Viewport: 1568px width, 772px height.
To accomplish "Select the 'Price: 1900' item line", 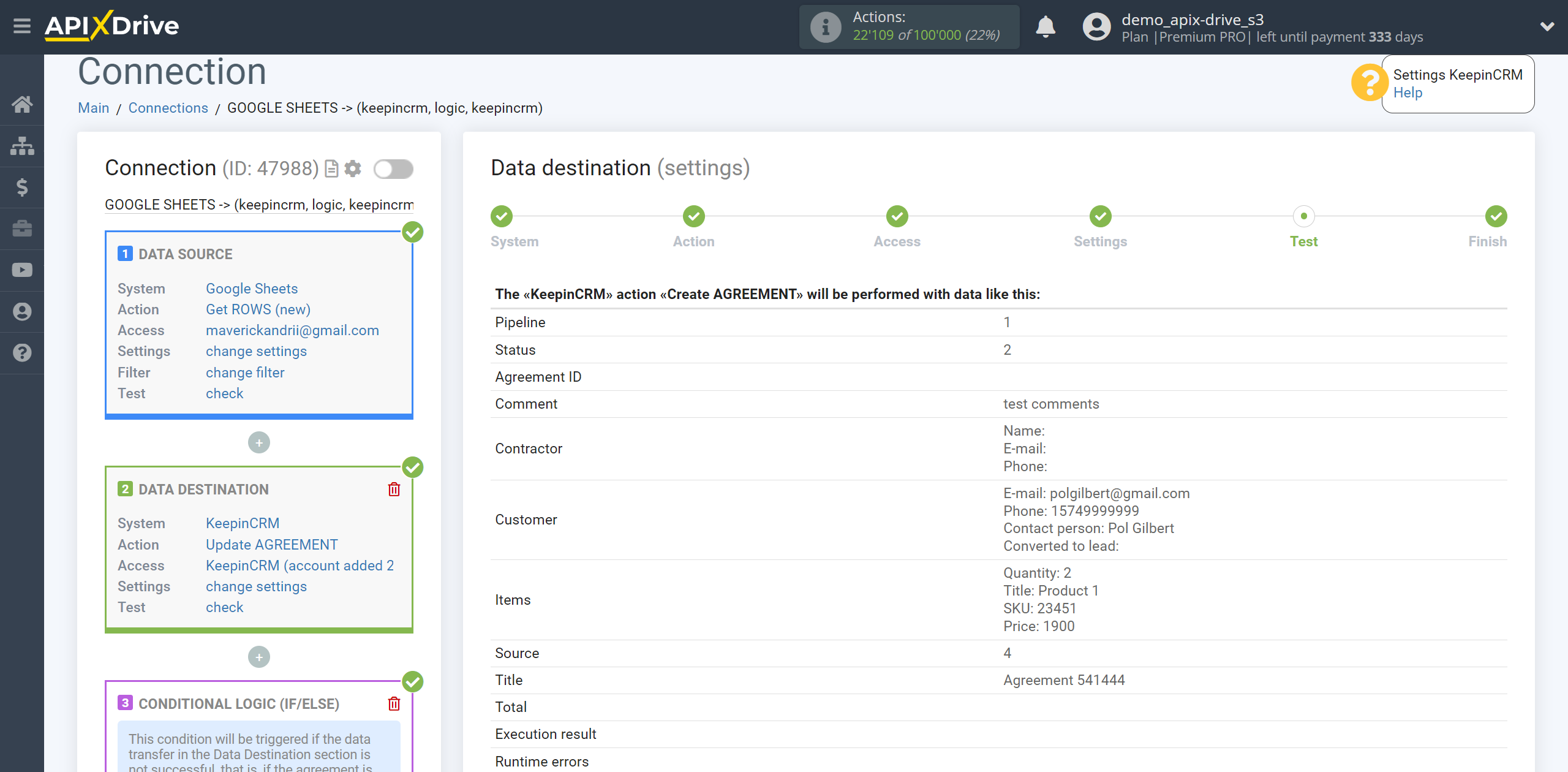I will point(1039,626).
